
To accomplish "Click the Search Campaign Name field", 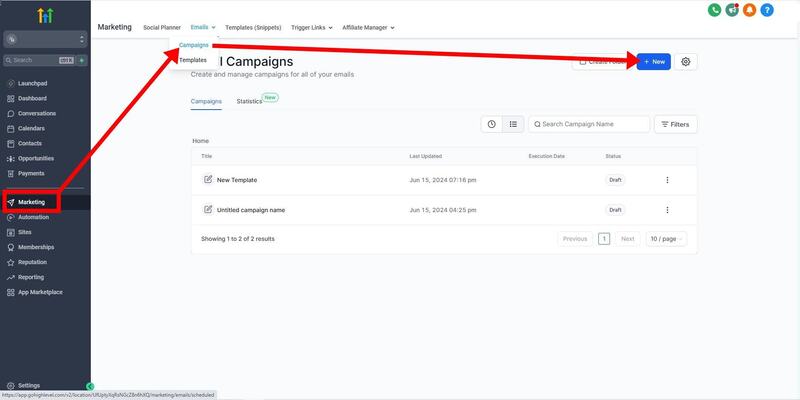I will coord(589,124).
